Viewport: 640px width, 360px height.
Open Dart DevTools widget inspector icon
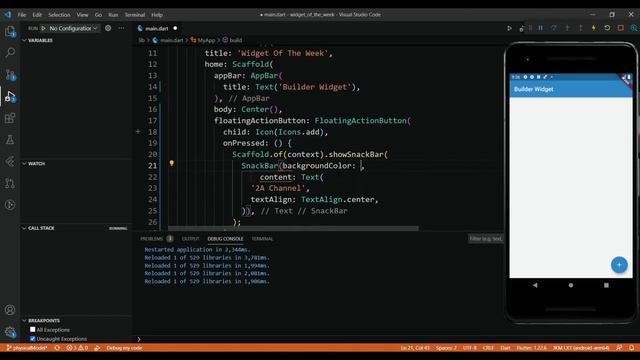click(634, 28)
